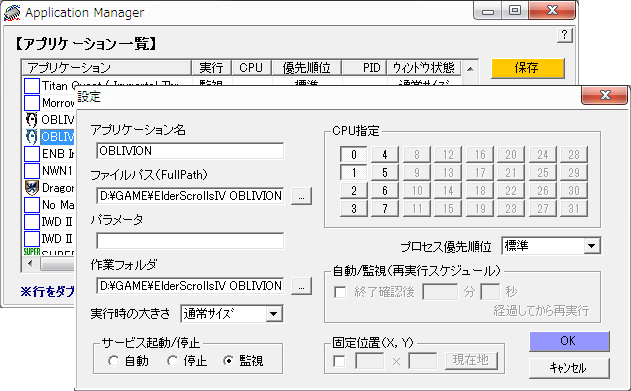Close the 設定 dialog
Screen dimensions: 631x391
[x=605, y=96]
